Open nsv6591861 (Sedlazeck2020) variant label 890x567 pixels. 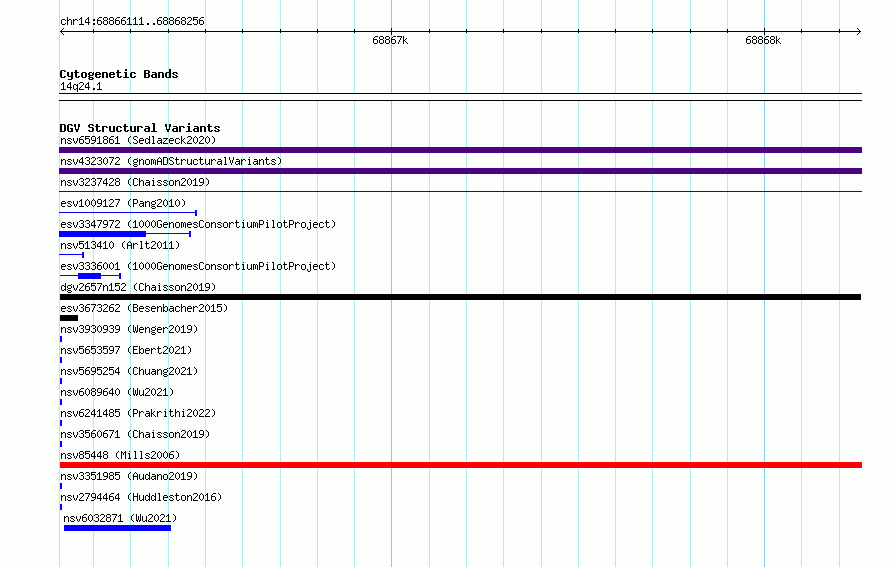(138, 140)
